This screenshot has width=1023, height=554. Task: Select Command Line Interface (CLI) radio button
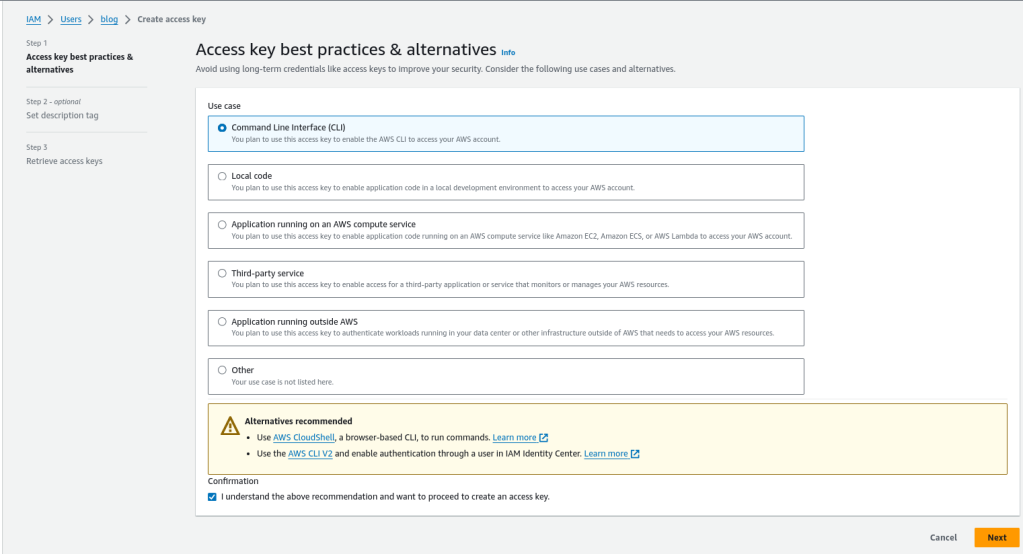pyautogui.click(x=222, y=127)
